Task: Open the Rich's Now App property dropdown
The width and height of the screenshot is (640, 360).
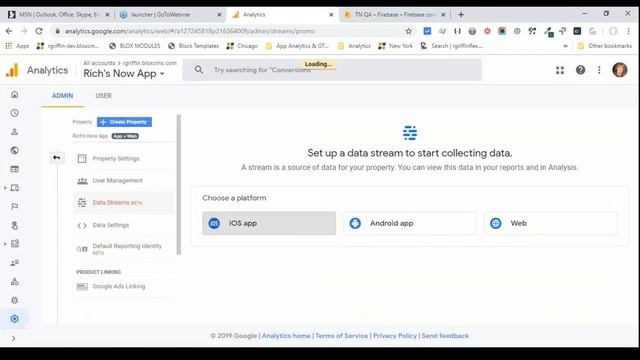Action: tap(124, 73)
